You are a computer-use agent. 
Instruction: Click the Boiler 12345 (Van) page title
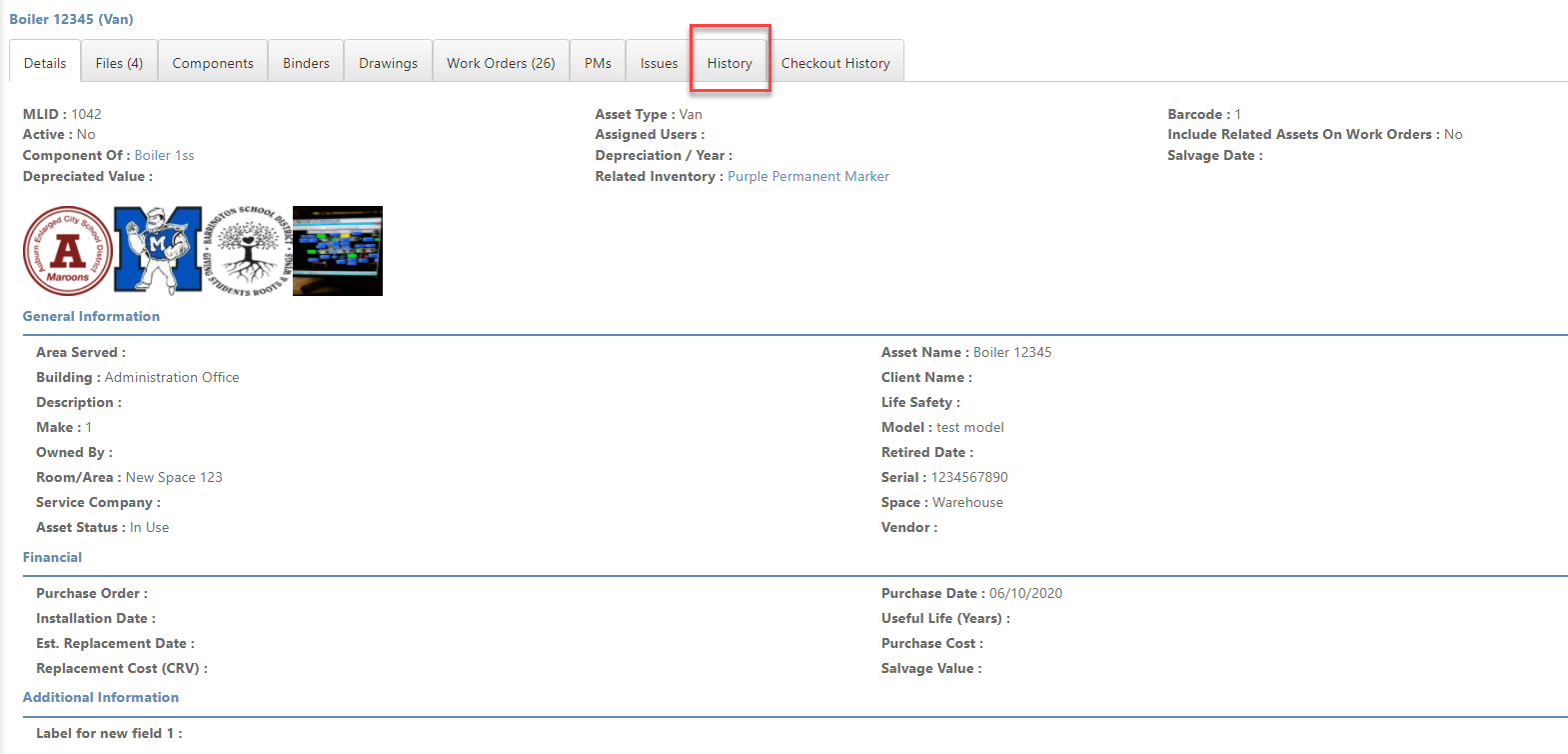point(71,19)
